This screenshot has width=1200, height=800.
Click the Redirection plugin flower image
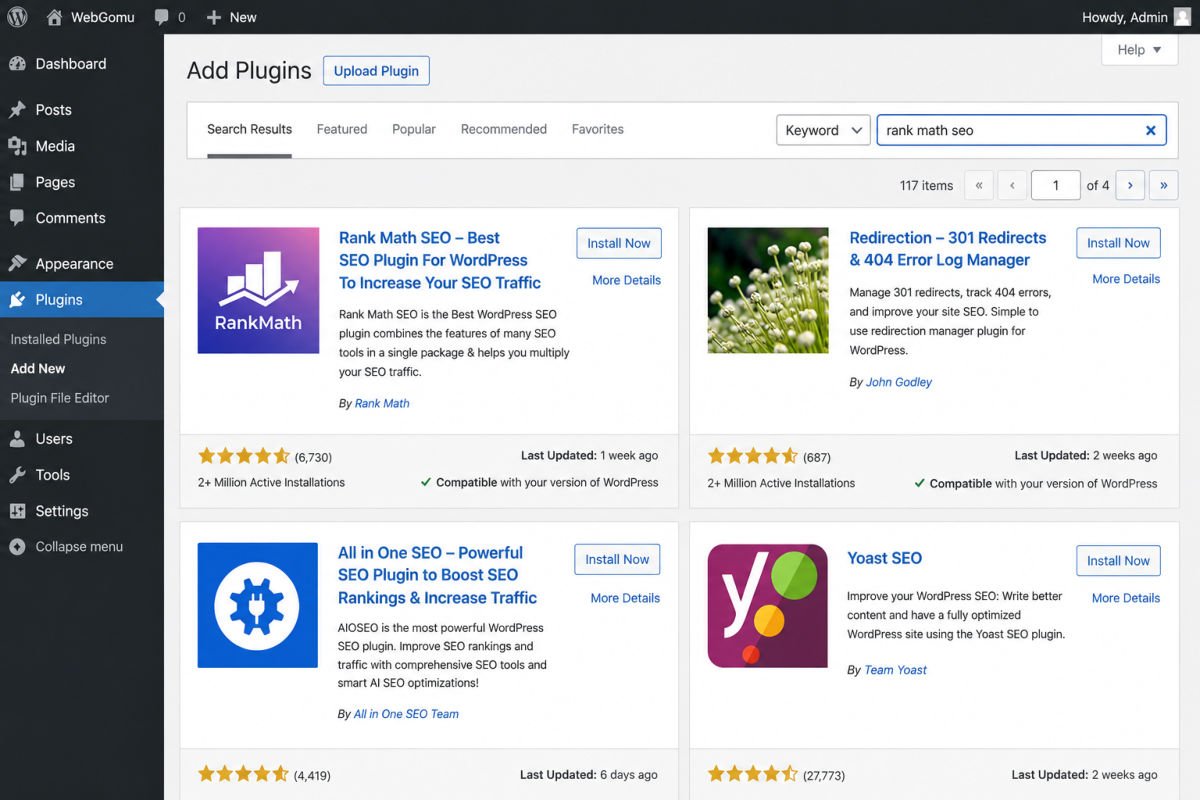click(x=768, y=290)
